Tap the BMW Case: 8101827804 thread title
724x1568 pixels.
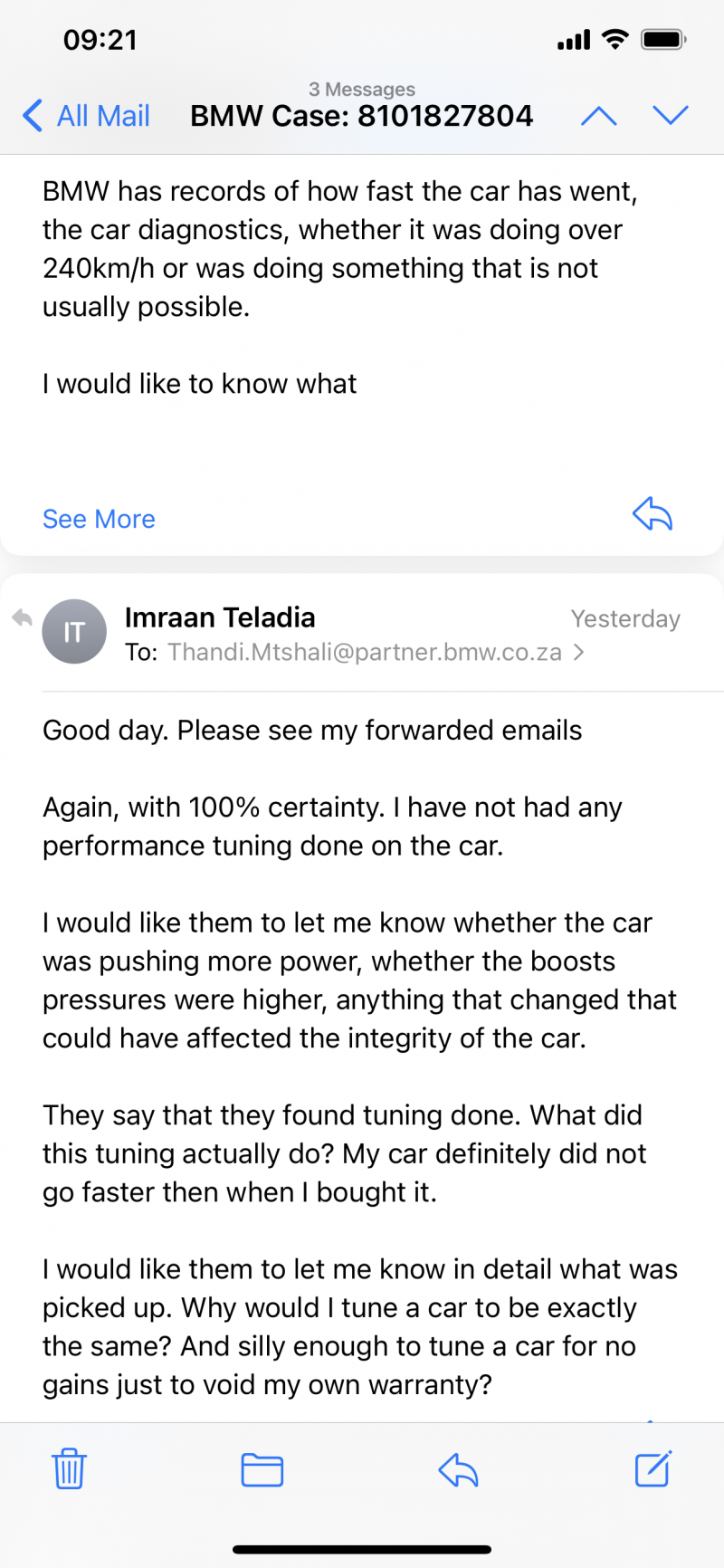click(362, 116)
